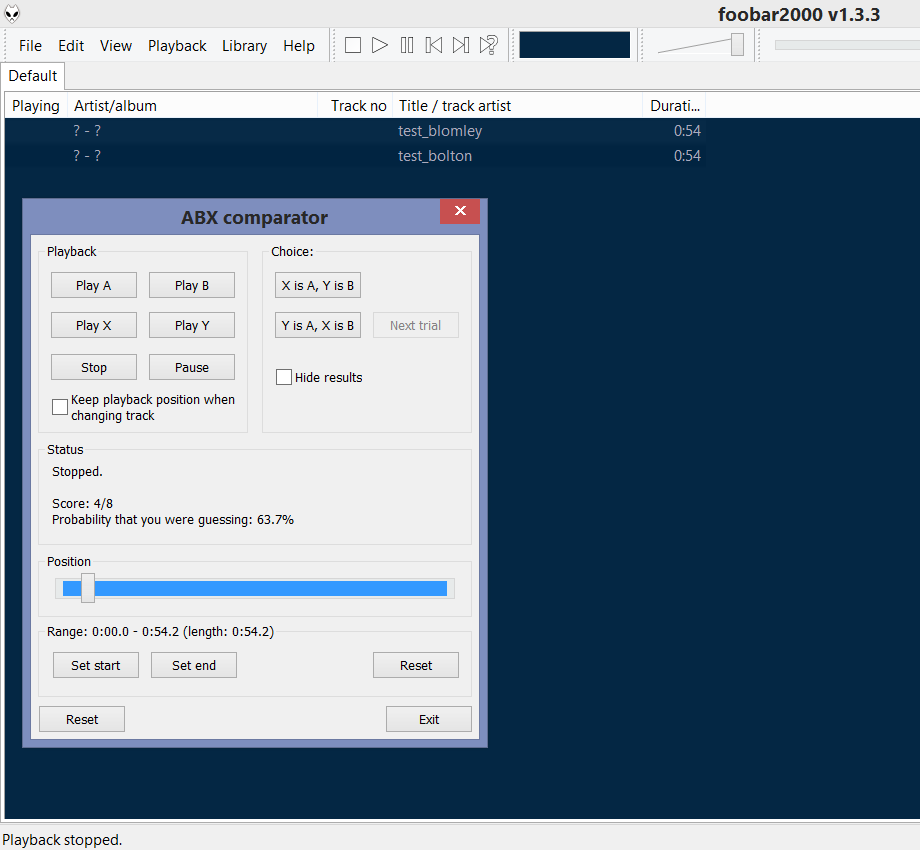Click the Pause icon in the main toolbar
The width and height of the screenshot is (920, 850).
[x=407, y=45]
